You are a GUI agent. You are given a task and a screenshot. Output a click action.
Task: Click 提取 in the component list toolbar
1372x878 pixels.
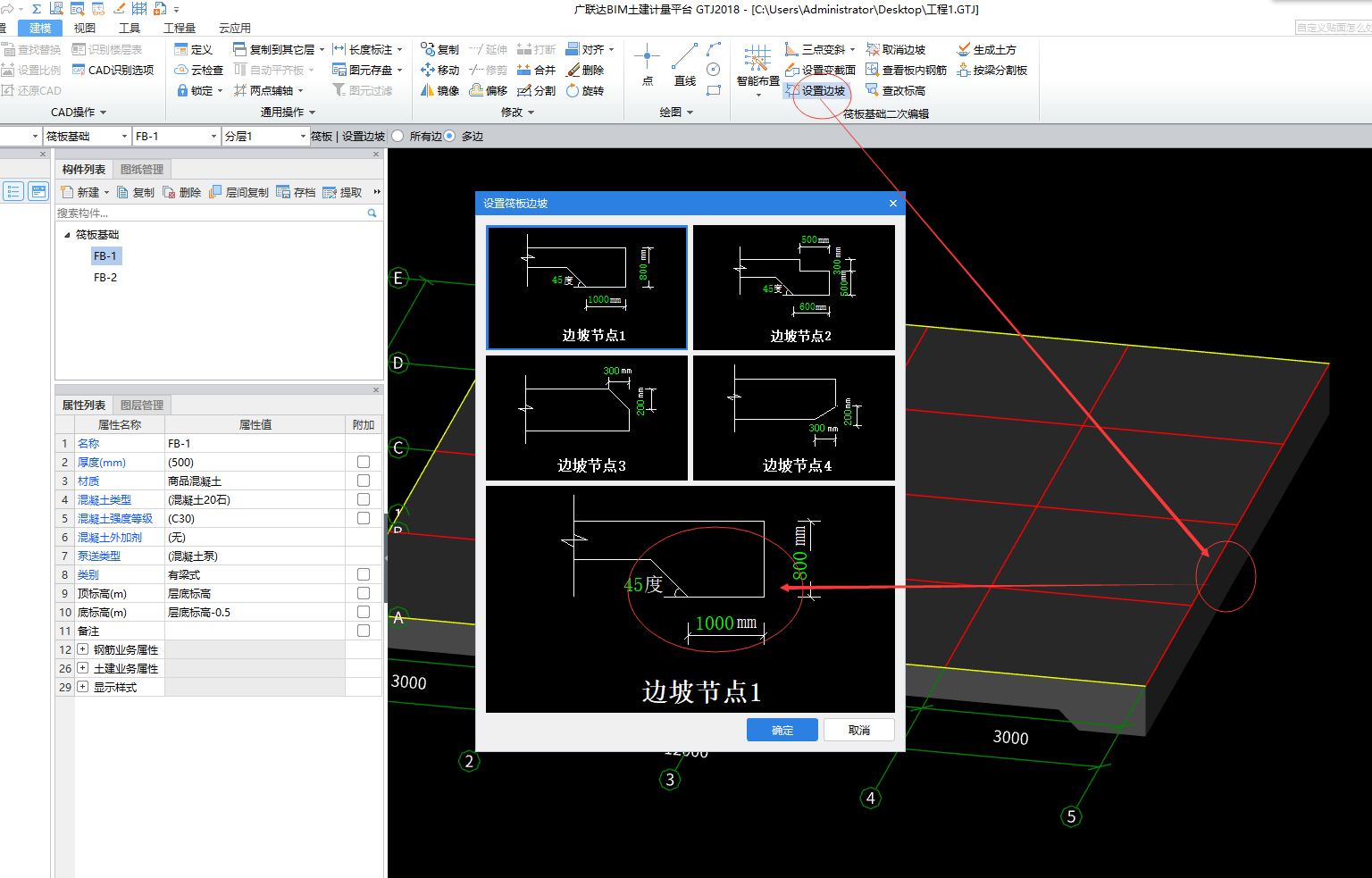point(342,192)
